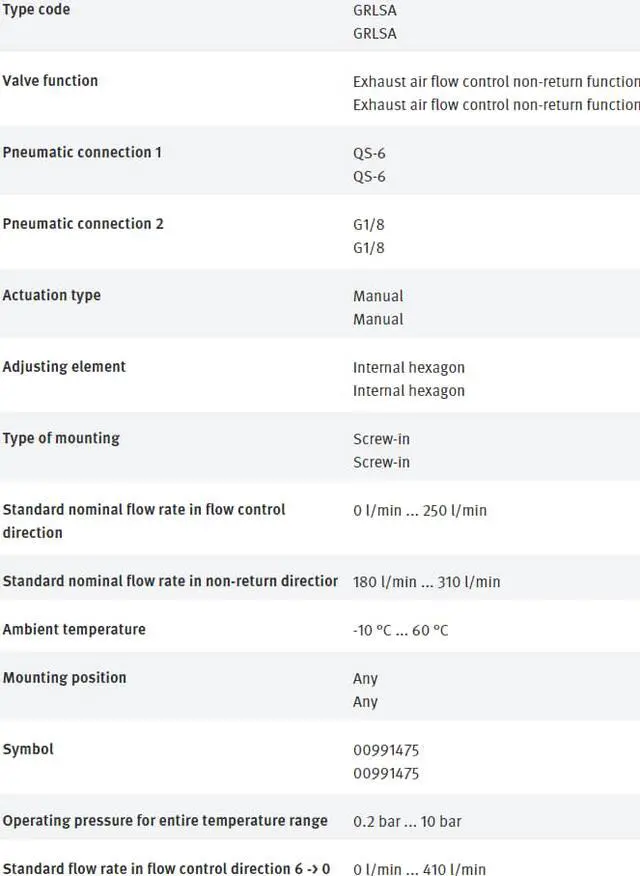The image size is (640, 876).
Task: Click the -10 °C ... 60 °C value
Action: (400, 630)
